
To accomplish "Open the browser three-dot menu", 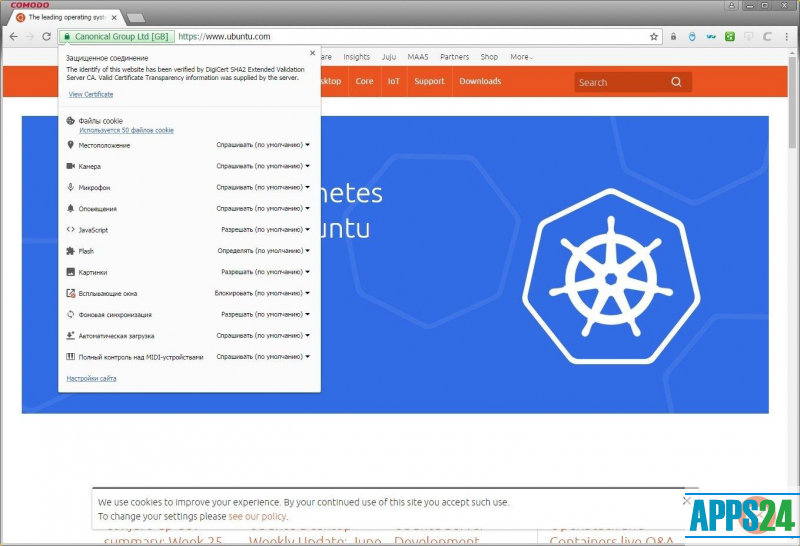I will point(786,37).
